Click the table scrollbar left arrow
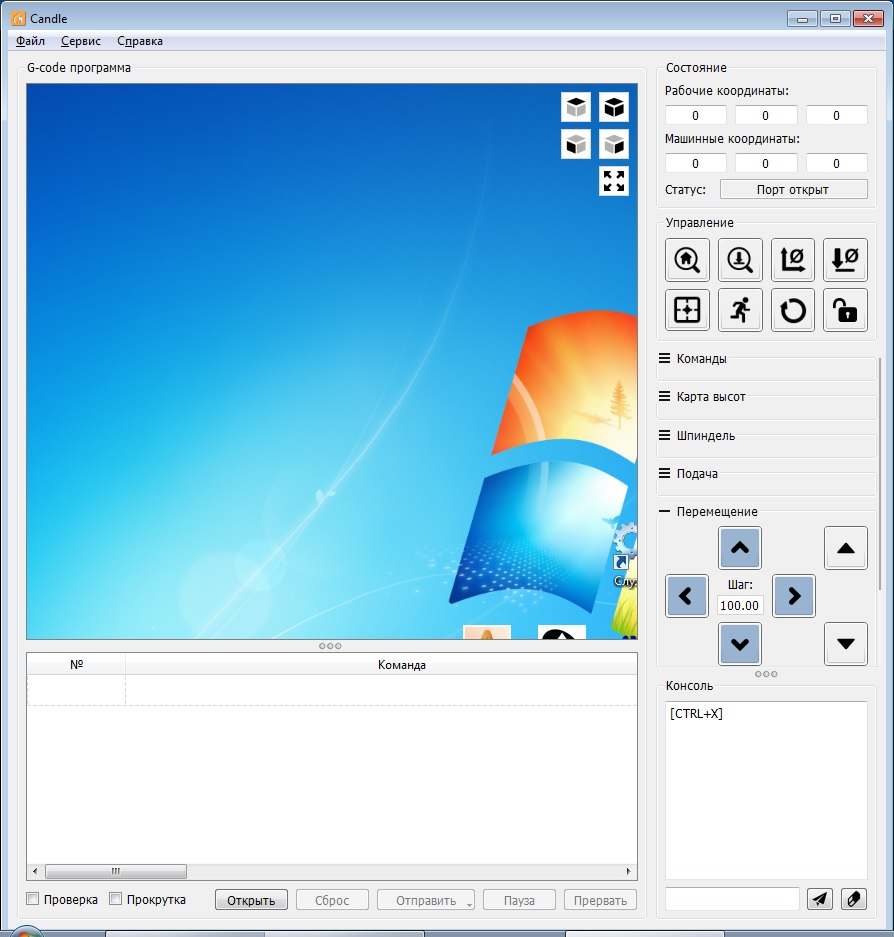Viewport: 894px width, 937px height. pos(35,871)
